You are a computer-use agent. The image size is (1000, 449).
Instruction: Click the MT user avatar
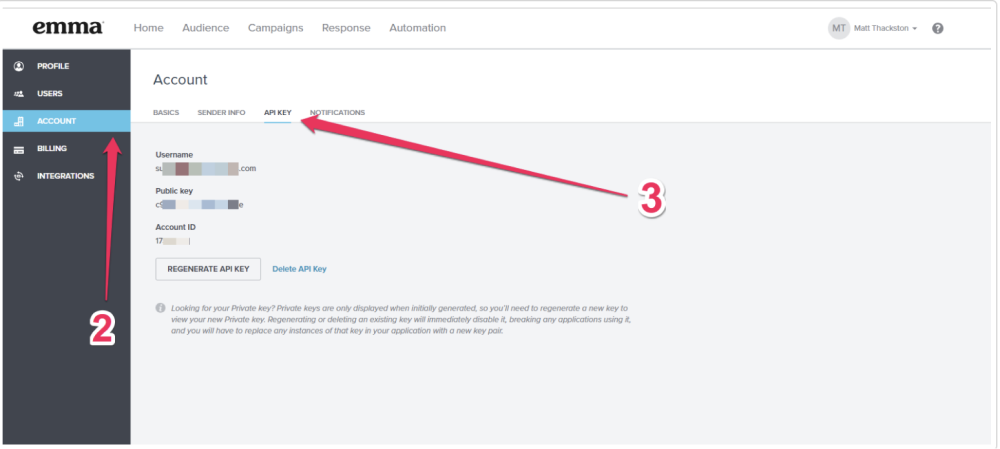(838, 28)
